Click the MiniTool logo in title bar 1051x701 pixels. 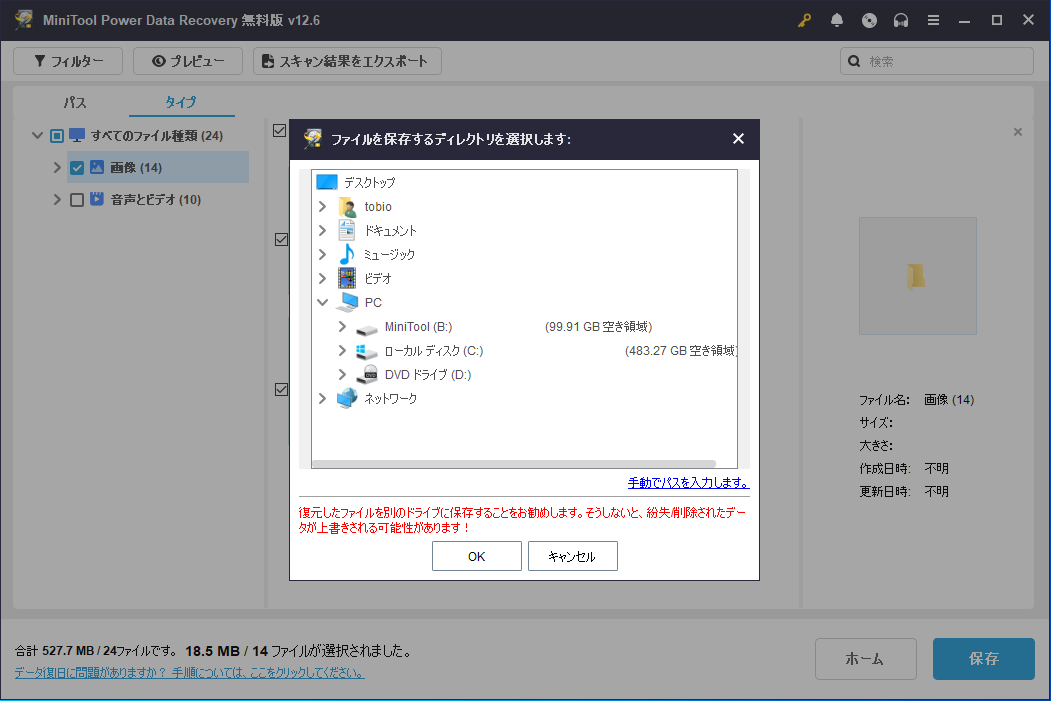pyautogui.click(x=24, y=19)
